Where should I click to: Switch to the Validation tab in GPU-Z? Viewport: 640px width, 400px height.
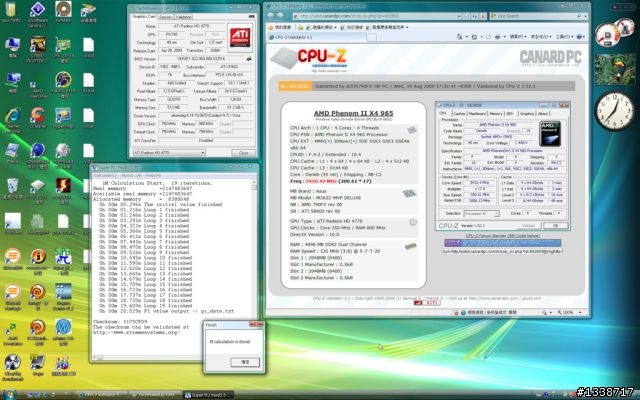pyautogui.click(x=185, y=17)
